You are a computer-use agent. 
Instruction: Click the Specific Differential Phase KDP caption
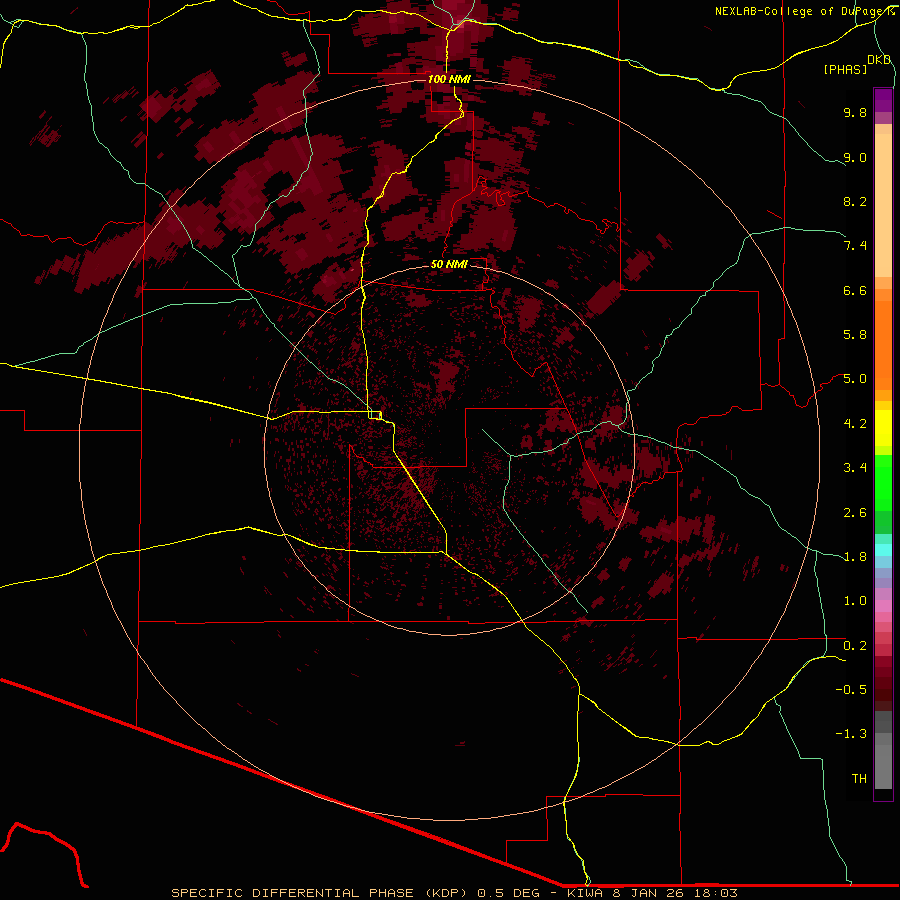454,893
